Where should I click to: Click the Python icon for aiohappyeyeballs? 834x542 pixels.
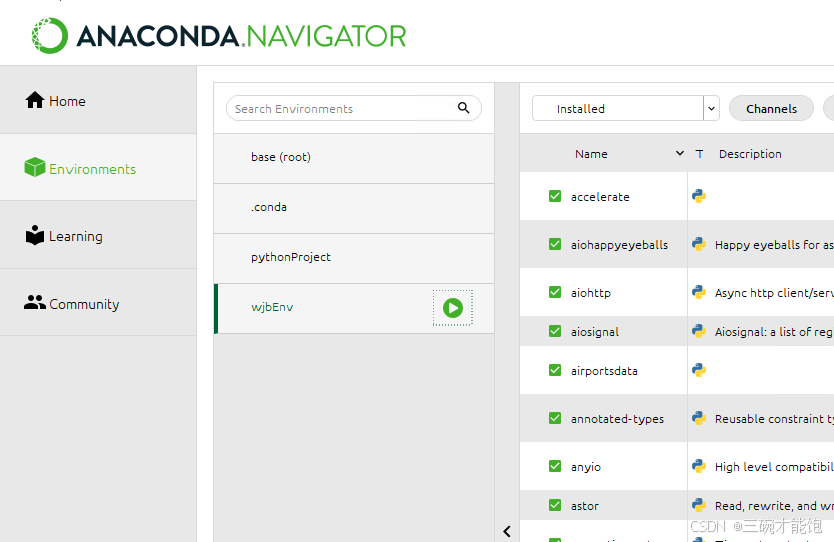(x=699, y=244)
